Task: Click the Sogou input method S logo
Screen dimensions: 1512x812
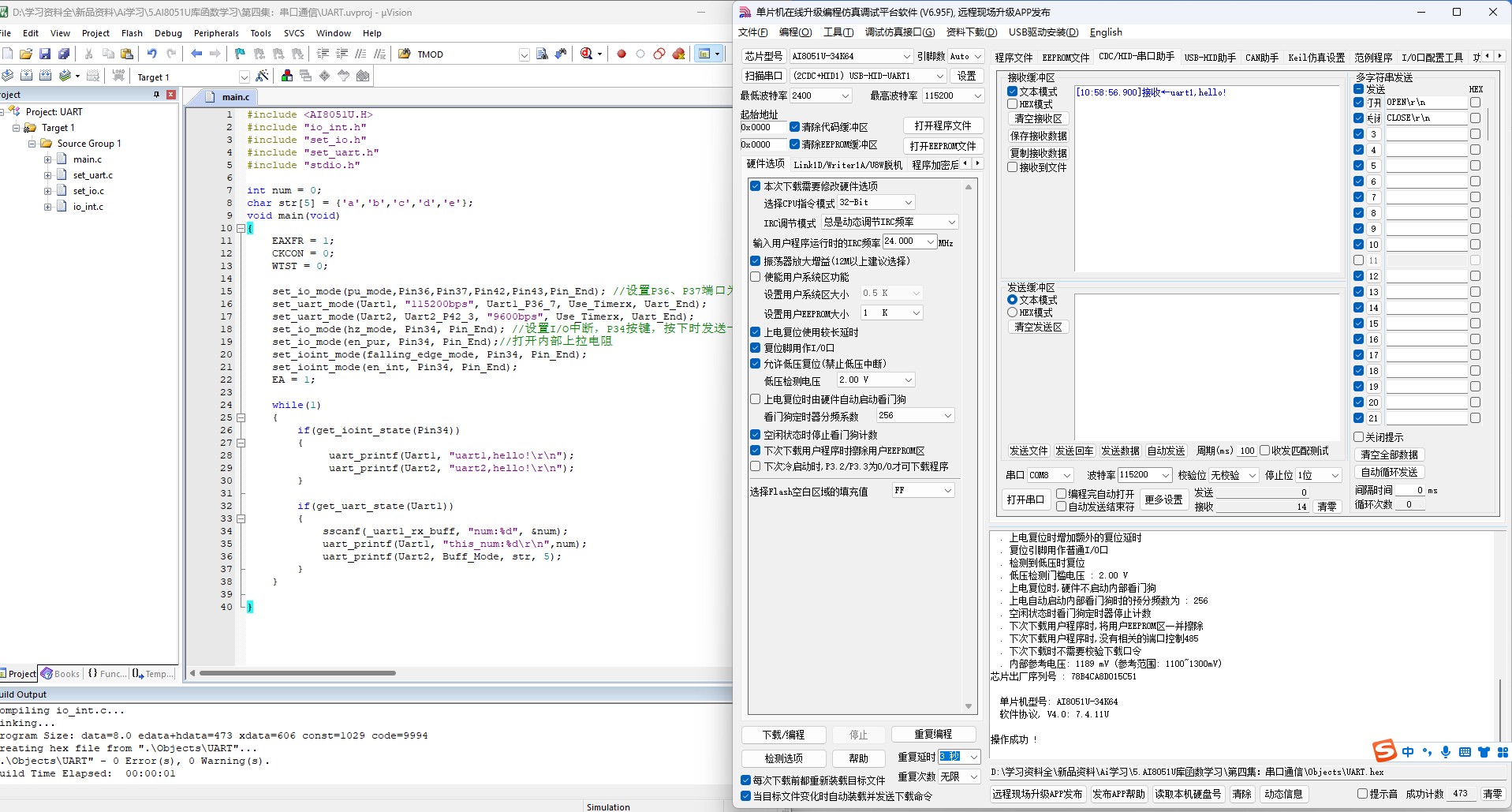Action: (x=1384, y=750)
